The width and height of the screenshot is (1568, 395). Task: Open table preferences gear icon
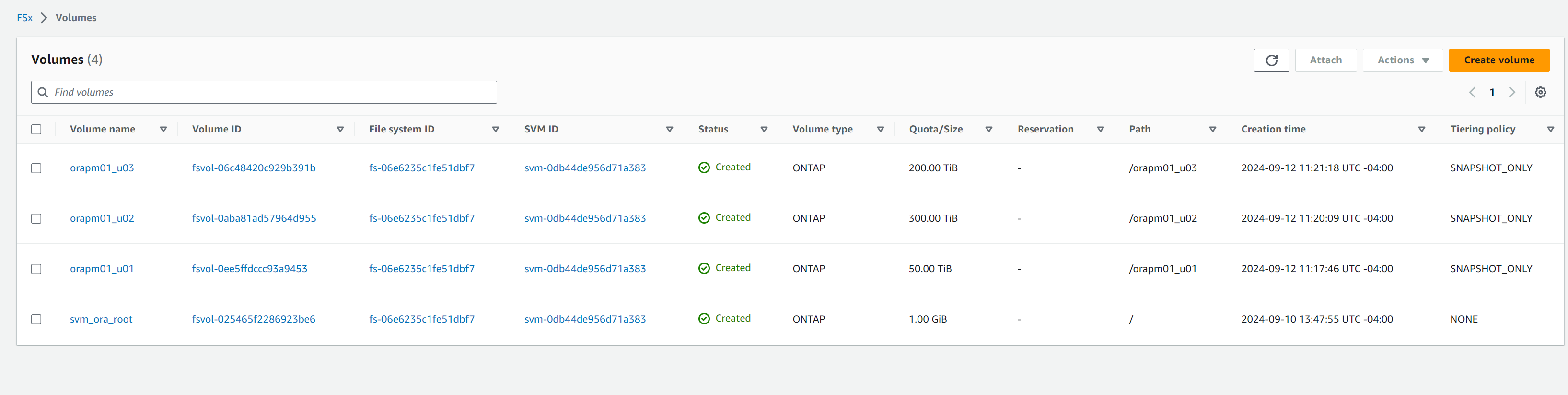coord(1540,92)
